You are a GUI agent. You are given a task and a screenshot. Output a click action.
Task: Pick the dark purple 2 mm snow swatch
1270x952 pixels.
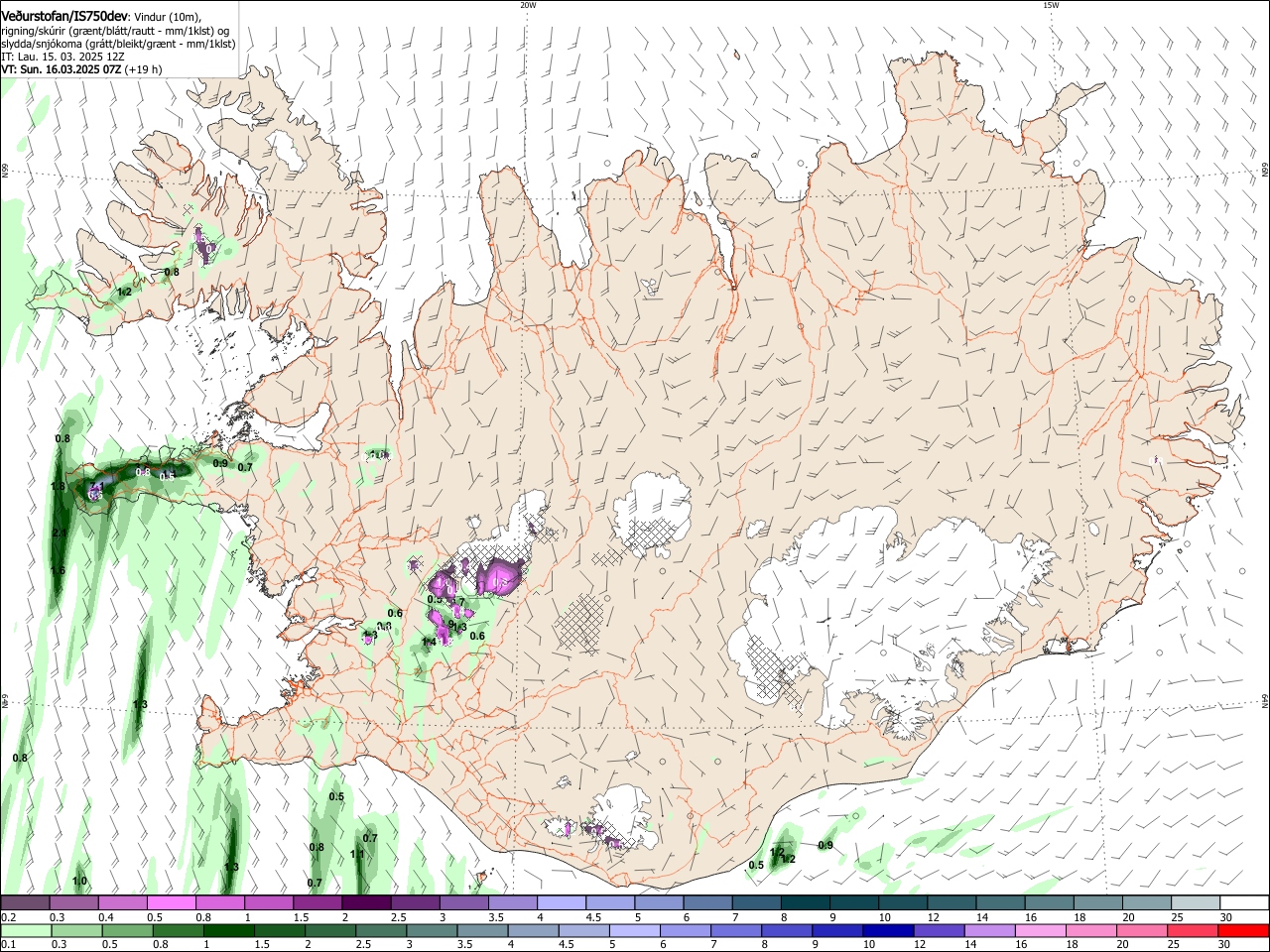366,903
